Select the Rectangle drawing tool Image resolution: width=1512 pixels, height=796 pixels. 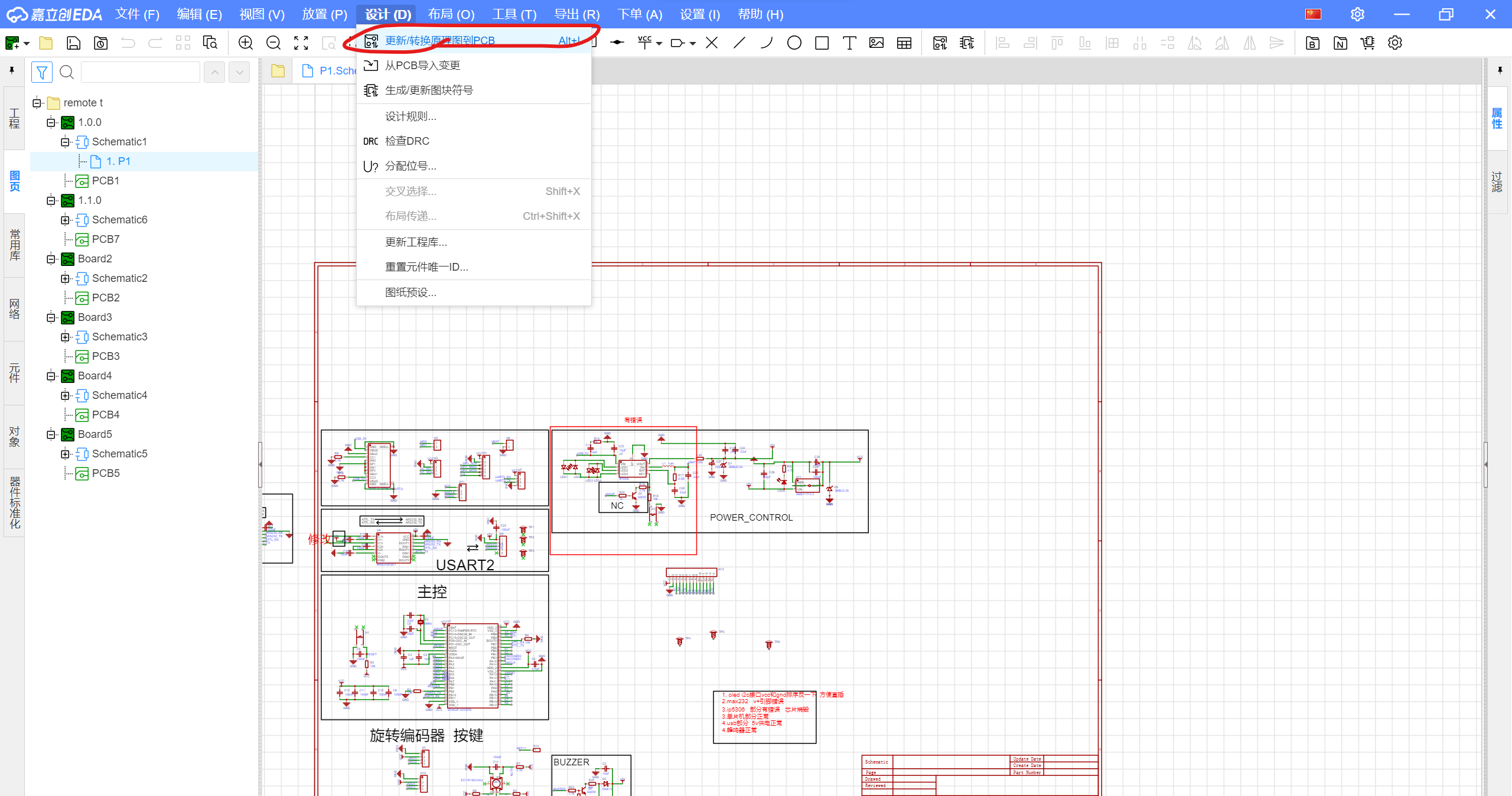click(x=822, y=43)
